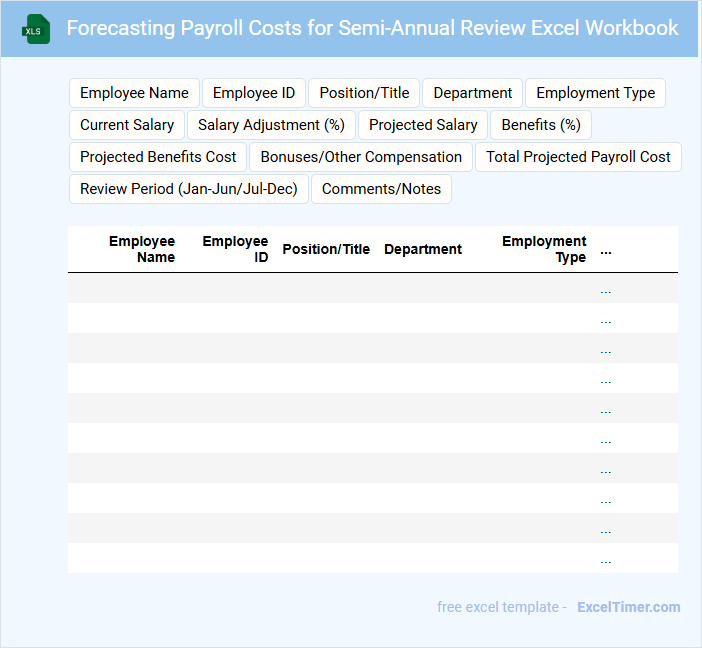Select the Projected Benefits Cost tag
Image resolution: width=702 pixels, height=648 pixels.
[158, 157]
